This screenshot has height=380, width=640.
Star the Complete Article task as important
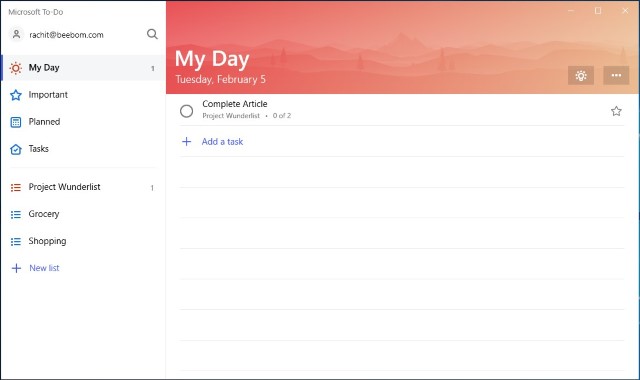(x=616, y=111)
